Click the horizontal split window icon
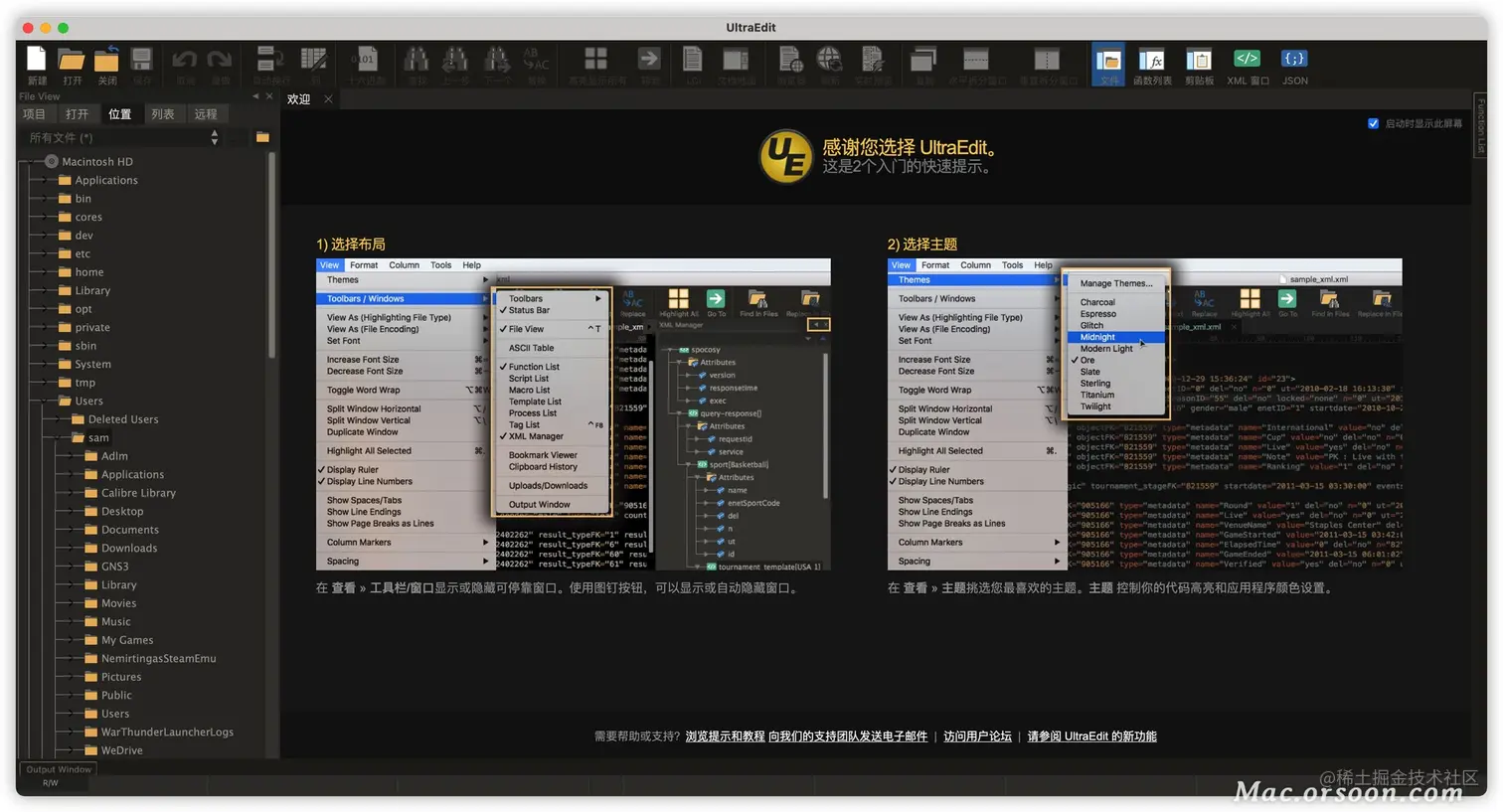 (x=976, y=59)
